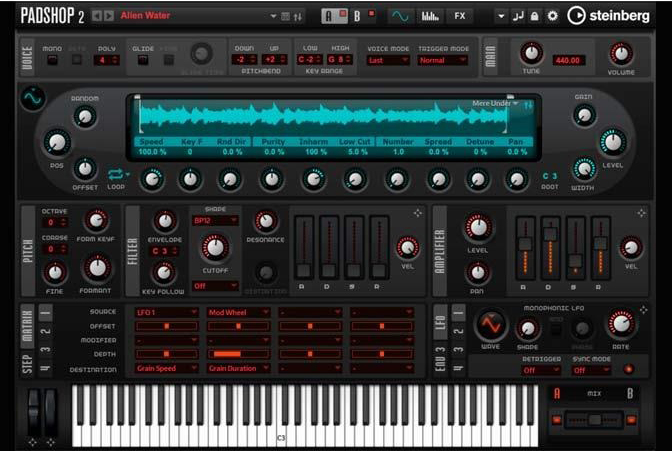Screen dimensions: 672x451
Task: Open the Voice Mode dropdown showing Last
Action: [x=389, y=60]
